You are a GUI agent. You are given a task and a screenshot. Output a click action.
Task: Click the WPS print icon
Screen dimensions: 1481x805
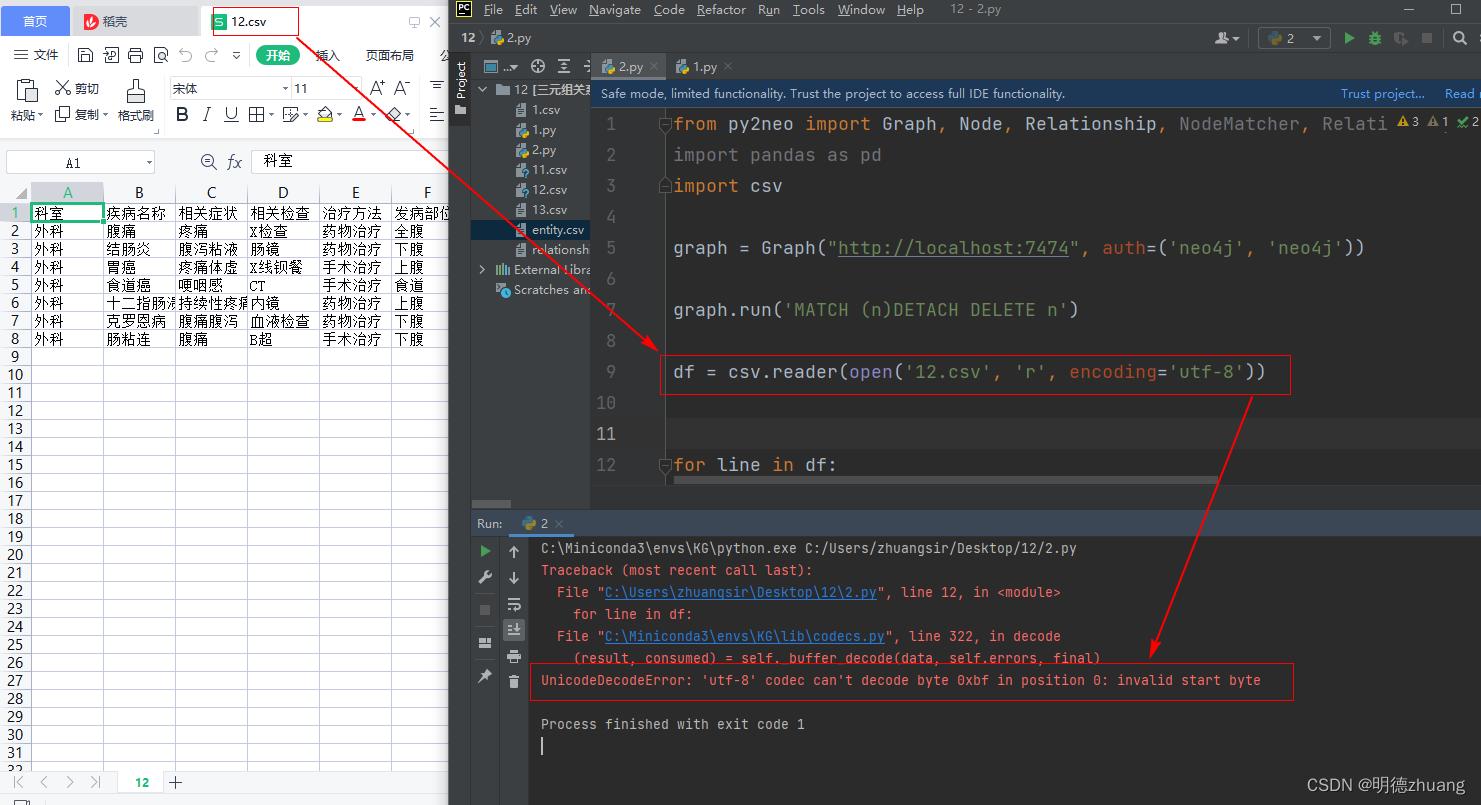coord(136,55)
